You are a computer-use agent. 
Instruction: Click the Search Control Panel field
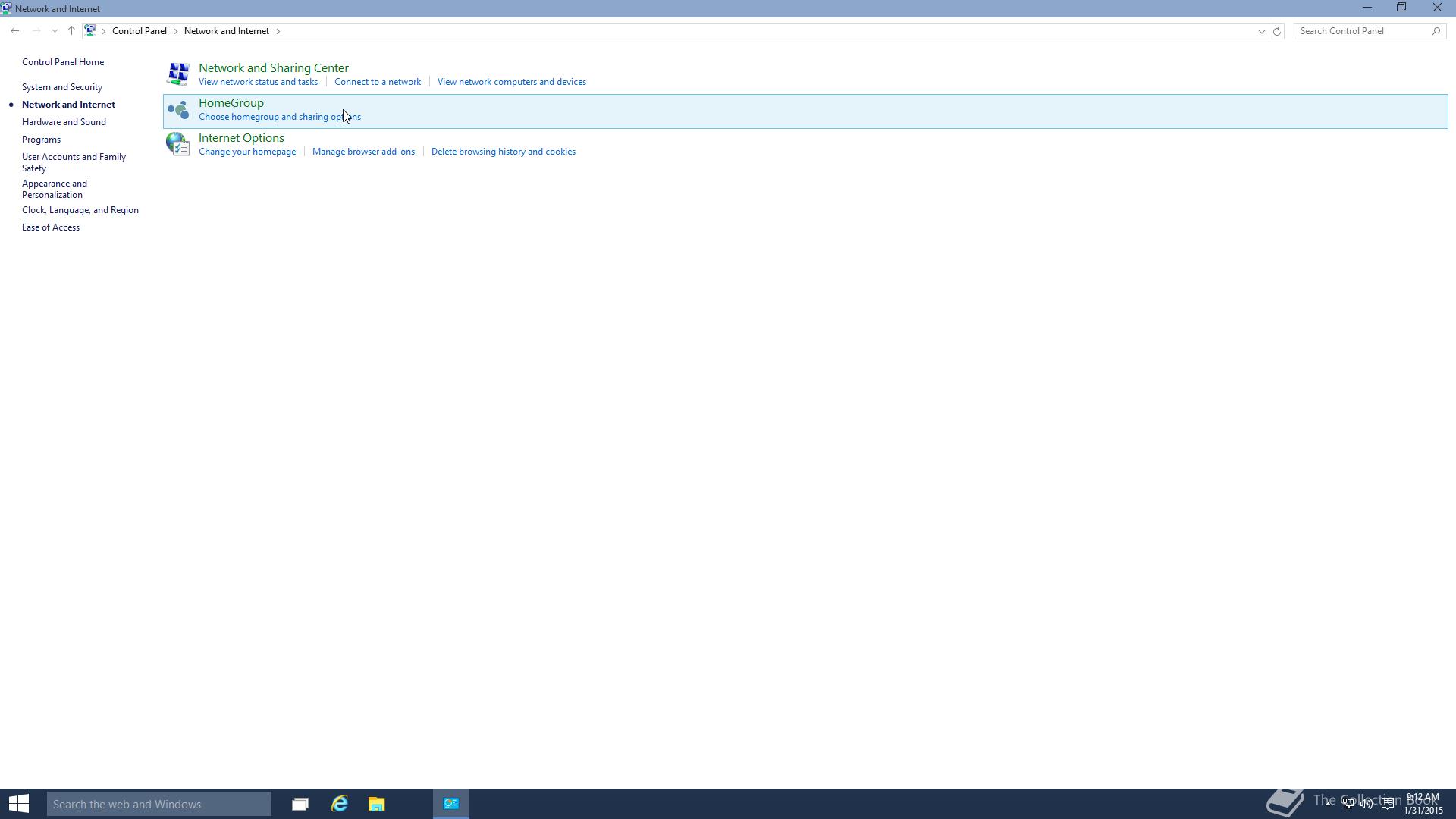[x=1361, y=31]
